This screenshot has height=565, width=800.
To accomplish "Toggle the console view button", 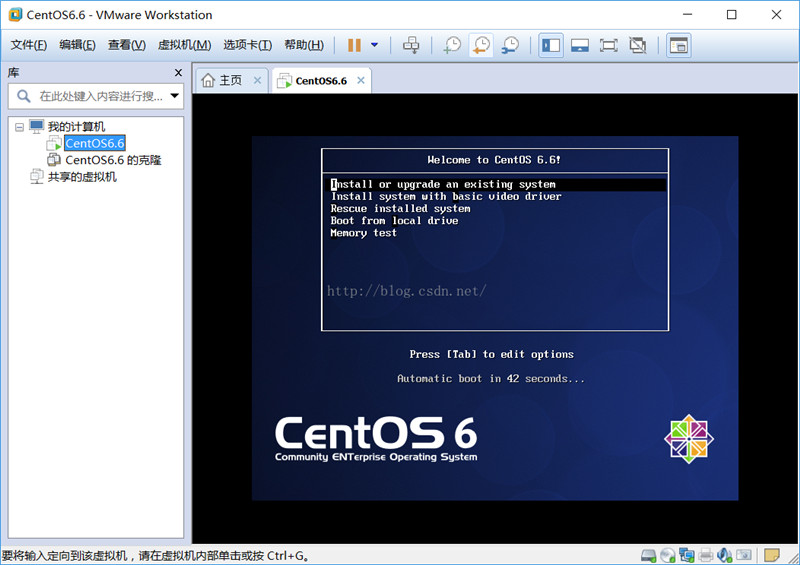I will pyautogui.click(x=679, y=45).
